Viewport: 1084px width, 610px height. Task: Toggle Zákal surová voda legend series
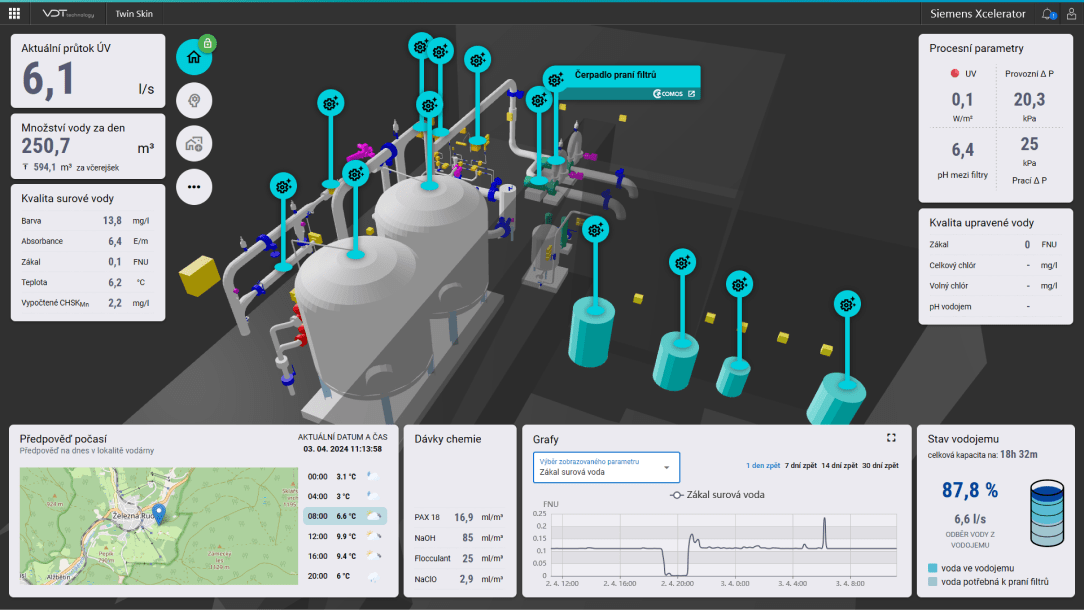[x=717, y=494]
